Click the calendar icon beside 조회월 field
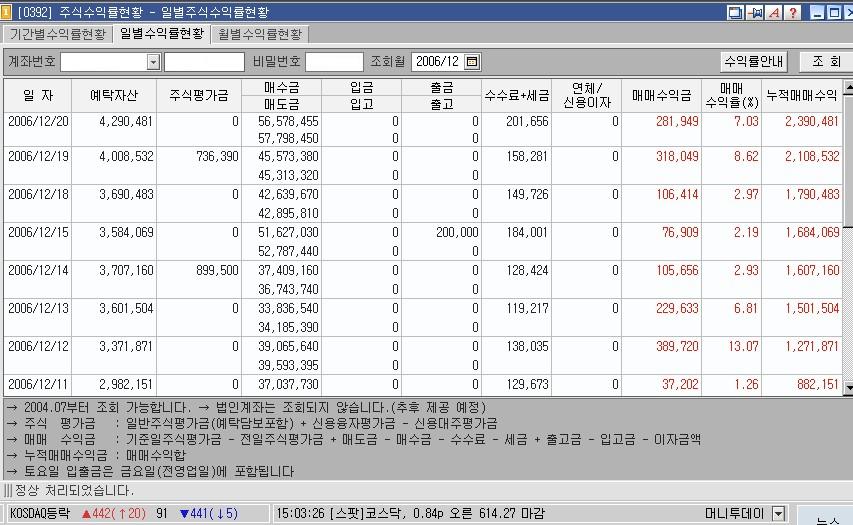Image resolution: width=853 pixels, height=525 pixels. pos(473,62)
